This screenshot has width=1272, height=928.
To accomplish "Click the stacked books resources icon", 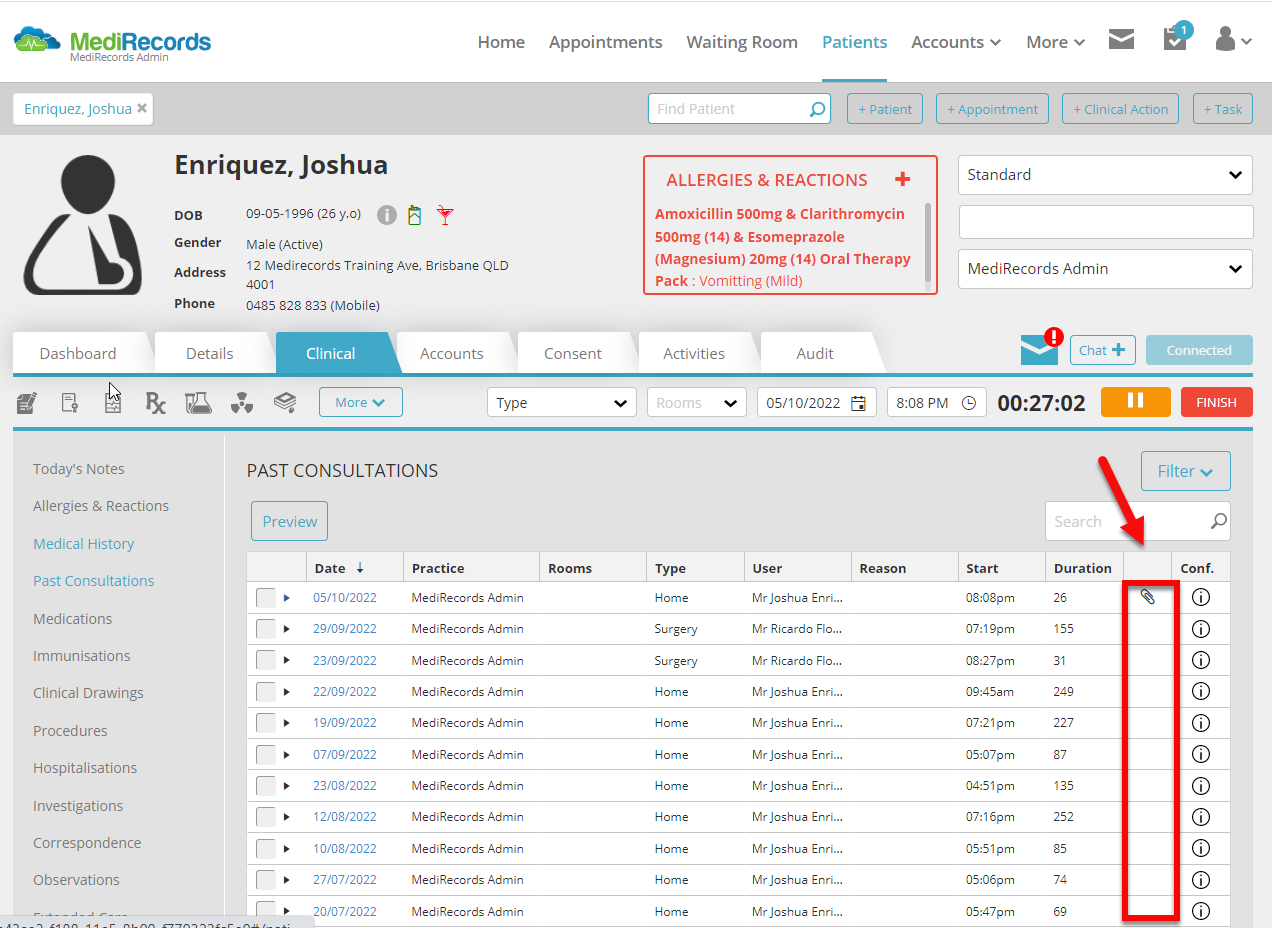I will [x=285, y=402].
